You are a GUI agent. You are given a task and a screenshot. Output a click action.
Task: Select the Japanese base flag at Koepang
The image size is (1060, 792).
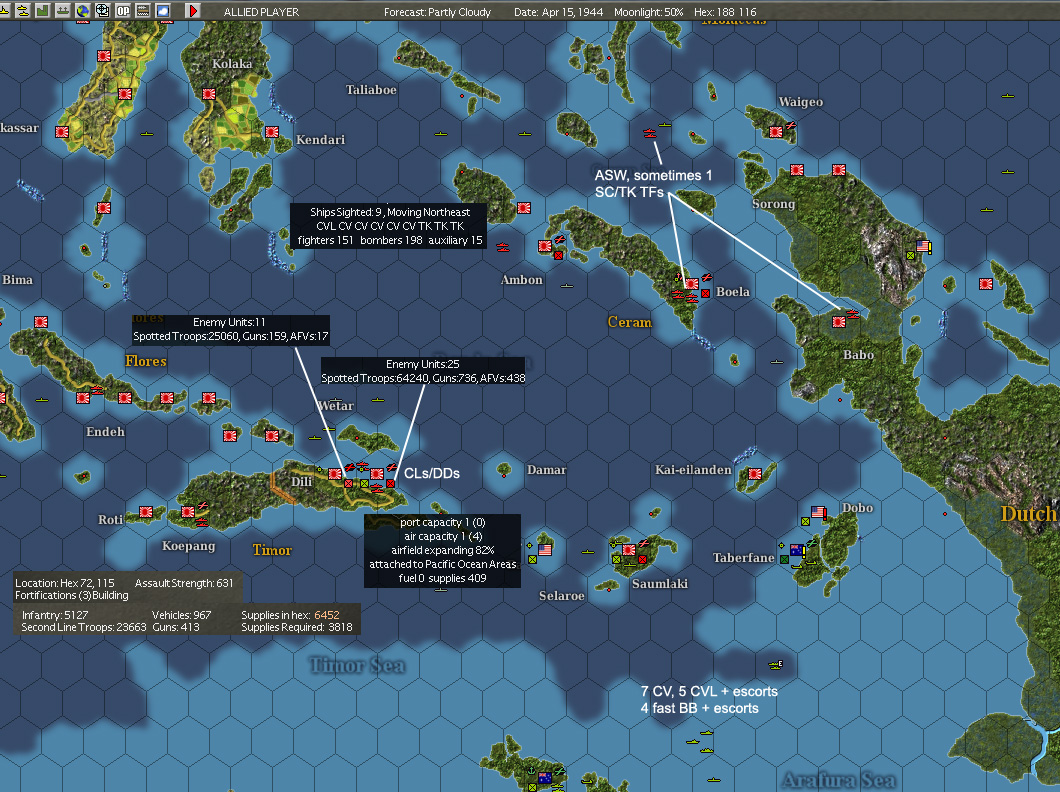coord(188,512)
